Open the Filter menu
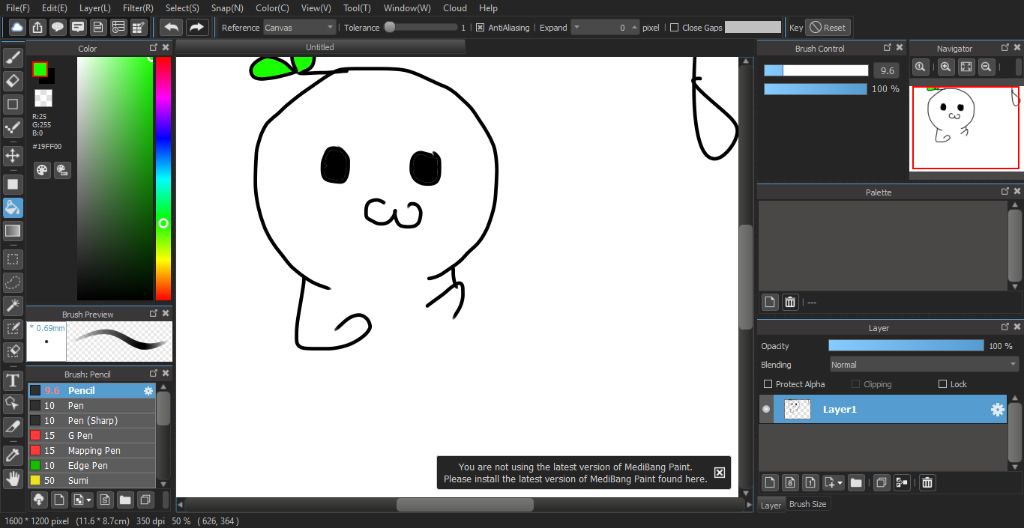Viewport: 1024px width, 528px height. click(138, 8)
